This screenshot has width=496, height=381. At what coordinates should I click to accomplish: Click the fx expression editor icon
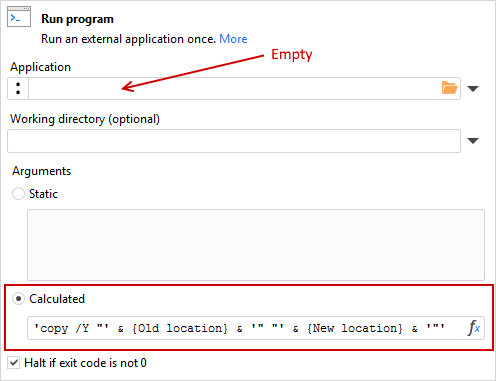coord(474,328)
